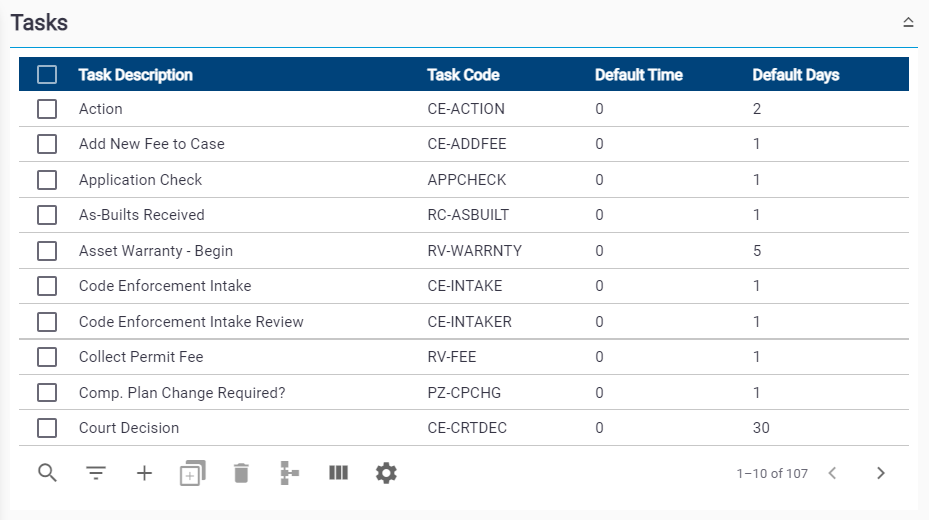Click the RV-WARRNTY task code

click(475, 251)
